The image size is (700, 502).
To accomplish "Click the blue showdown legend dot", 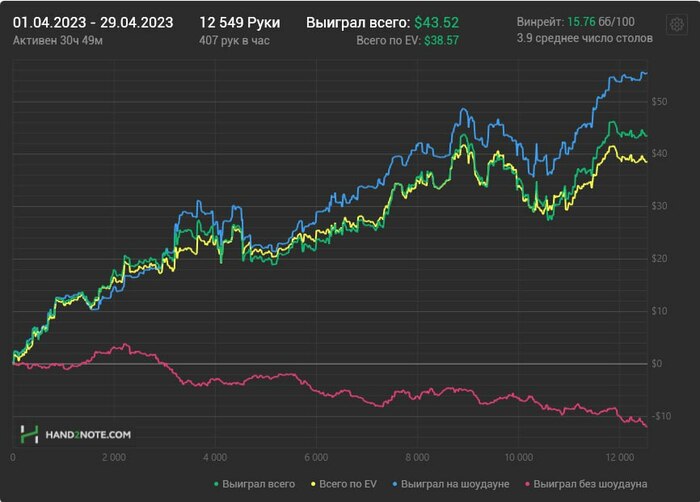I will tap(395, 484).
